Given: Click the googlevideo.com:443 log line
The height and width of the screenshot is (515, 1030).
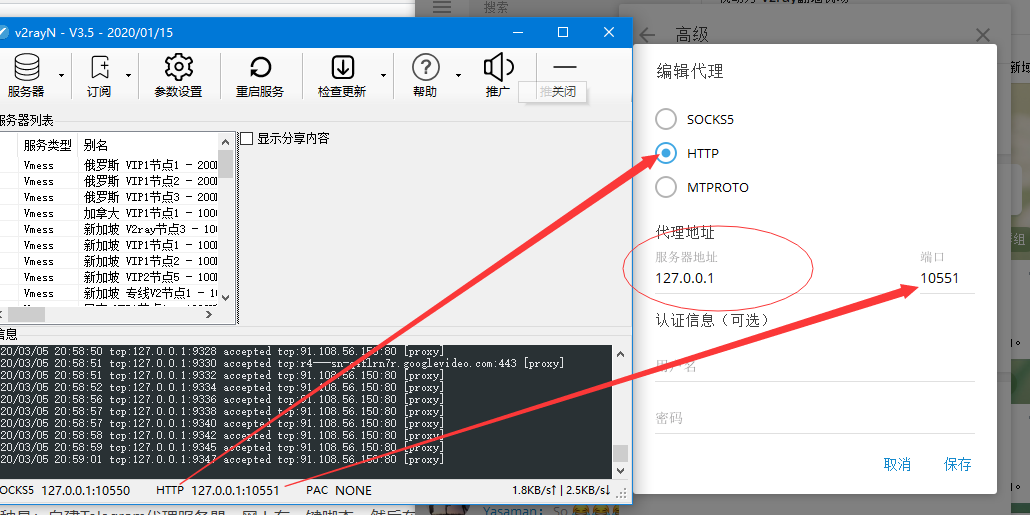Looking at the screenshot, I should (x=282, y=363).
